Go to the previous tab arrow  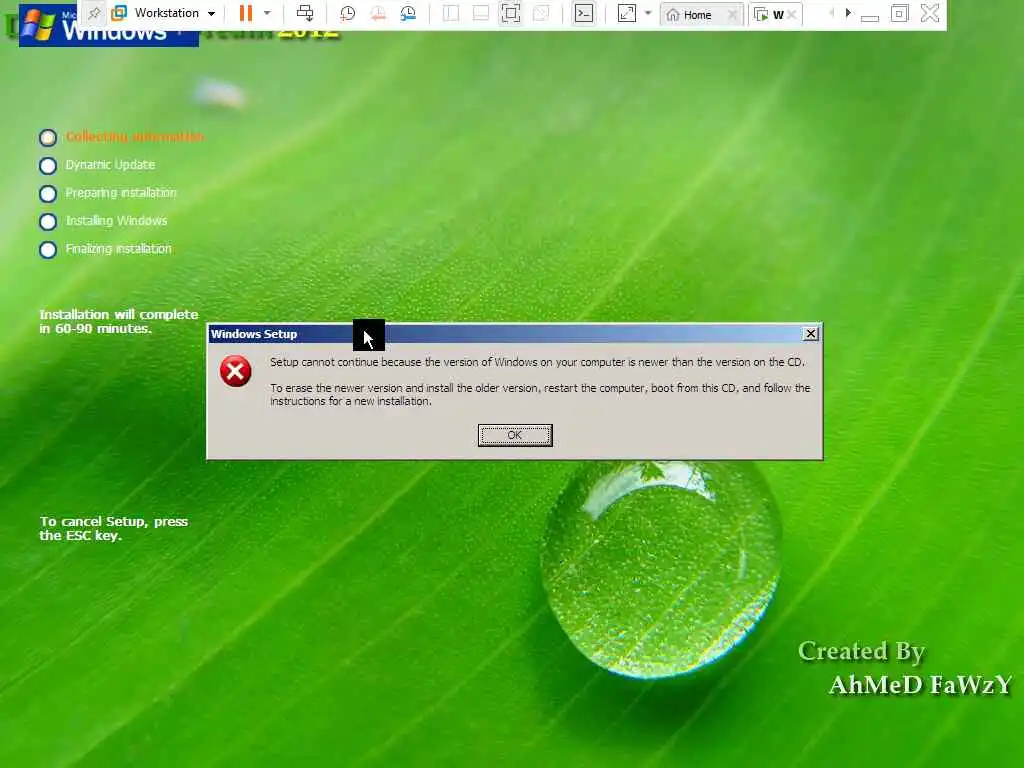point(831,13)
